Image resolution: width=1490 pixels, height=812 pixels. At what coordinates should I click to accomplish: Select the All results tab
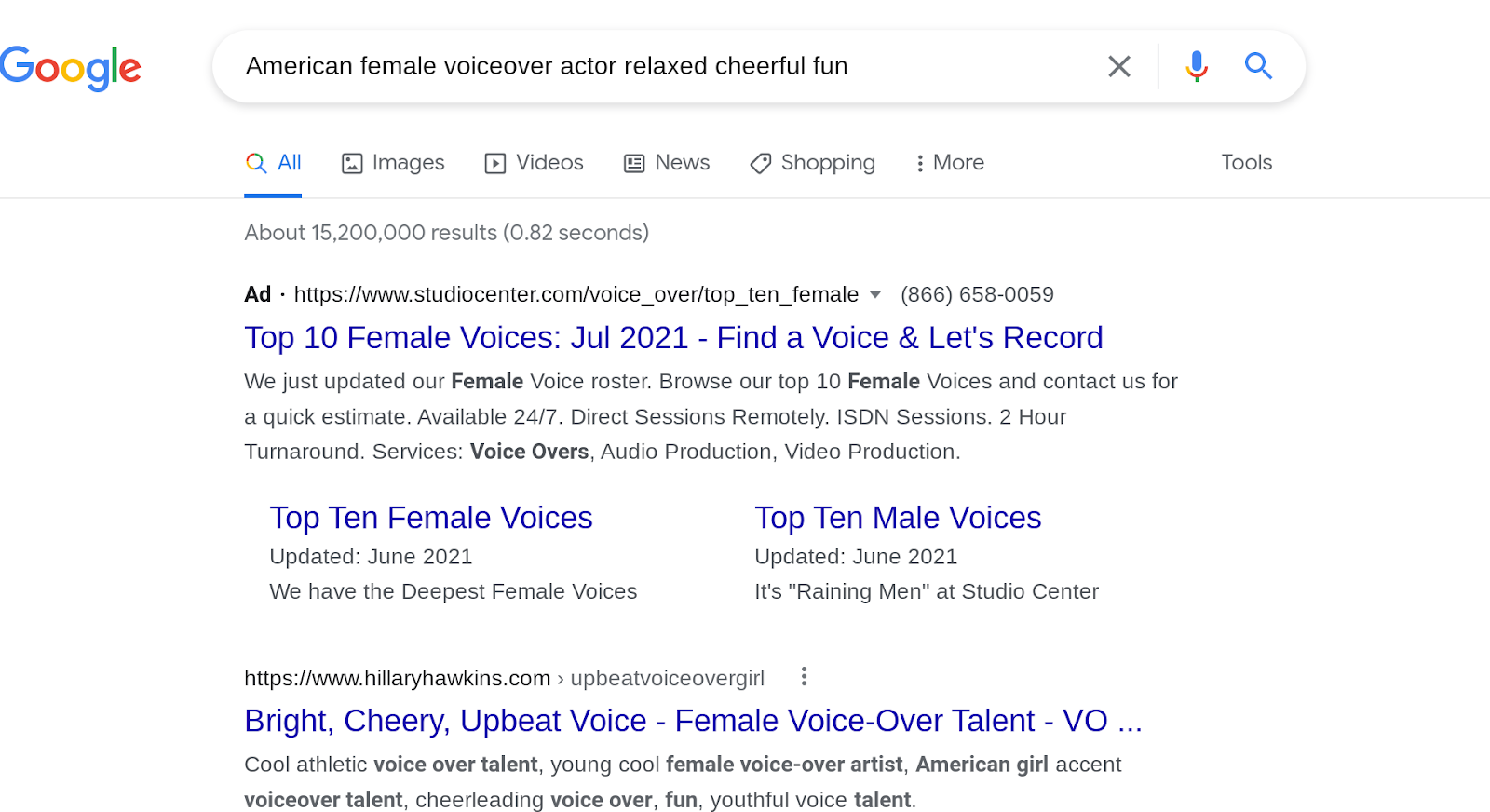point(273,163)
